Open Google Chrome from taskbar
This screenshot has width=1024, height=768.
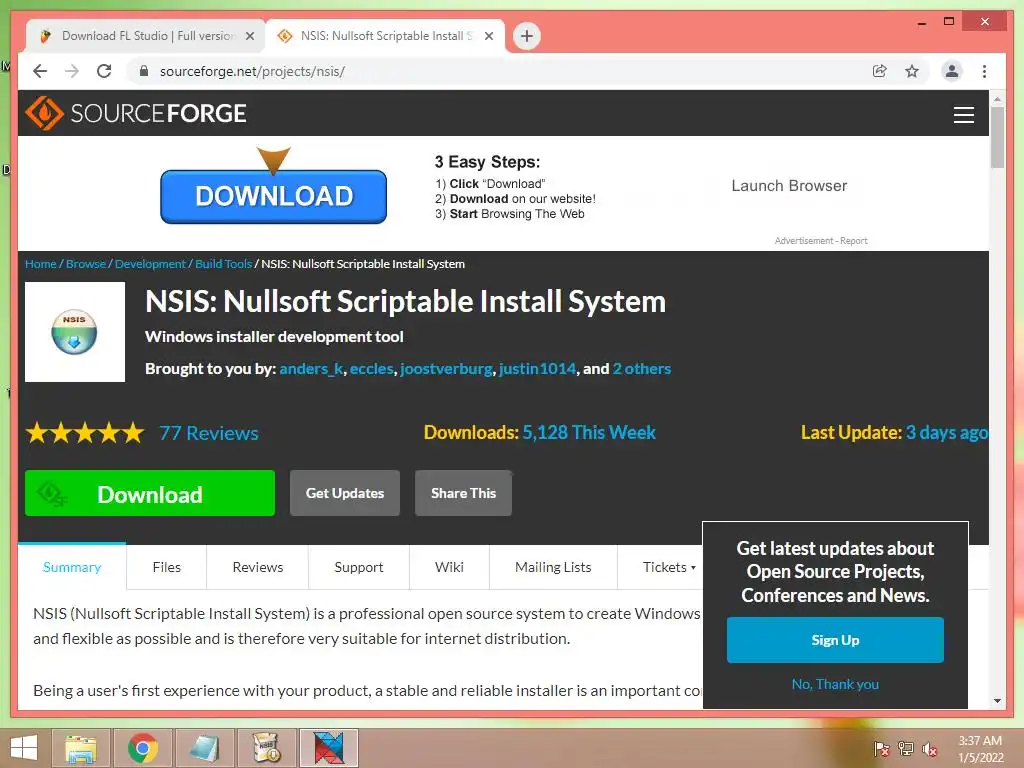pos(143,748)
